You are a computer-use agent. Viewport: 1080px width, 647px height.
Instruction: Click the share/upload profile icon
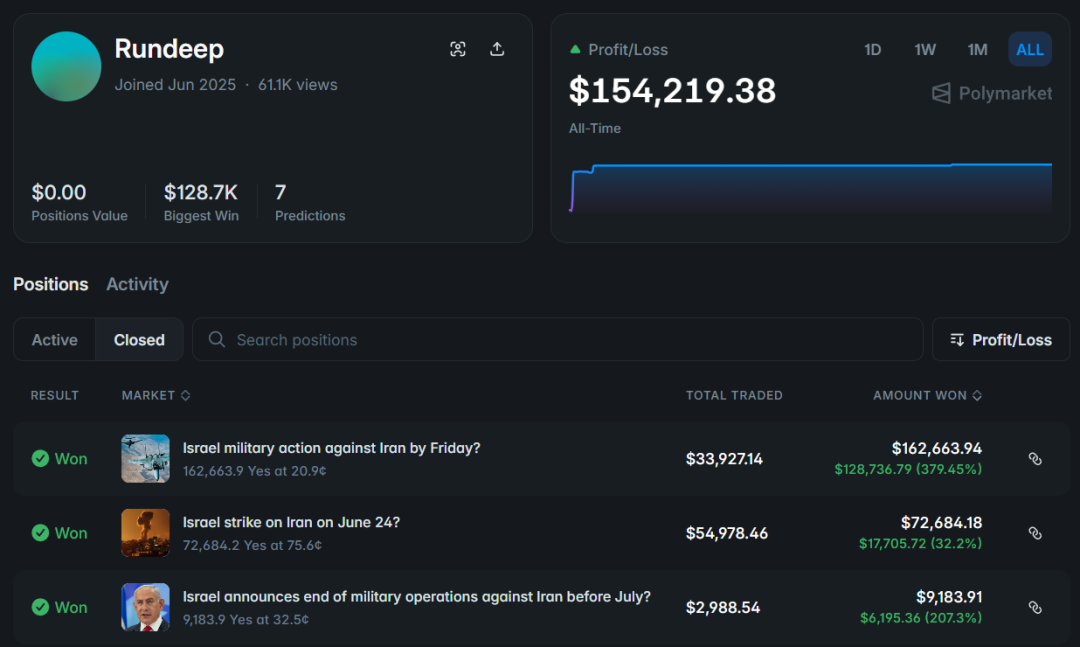pos(497,49)
